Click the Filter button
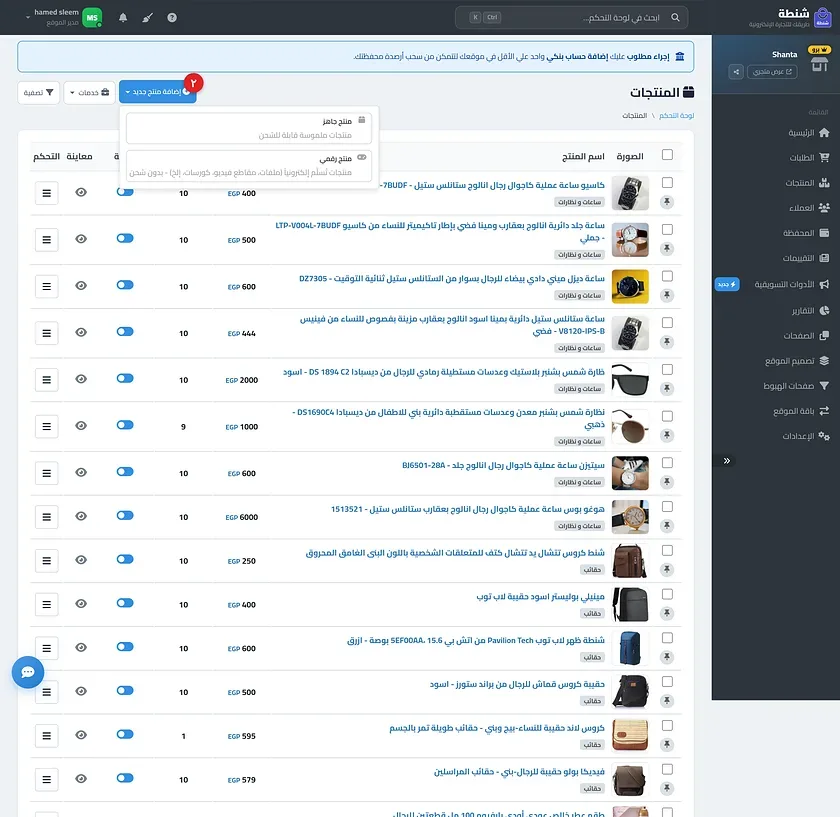The image size is (840, 817). pos(39,93)
